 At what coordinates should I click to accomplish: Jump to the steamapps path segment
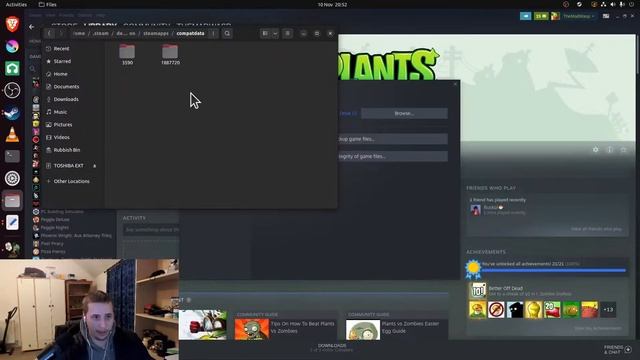(156, 33)
